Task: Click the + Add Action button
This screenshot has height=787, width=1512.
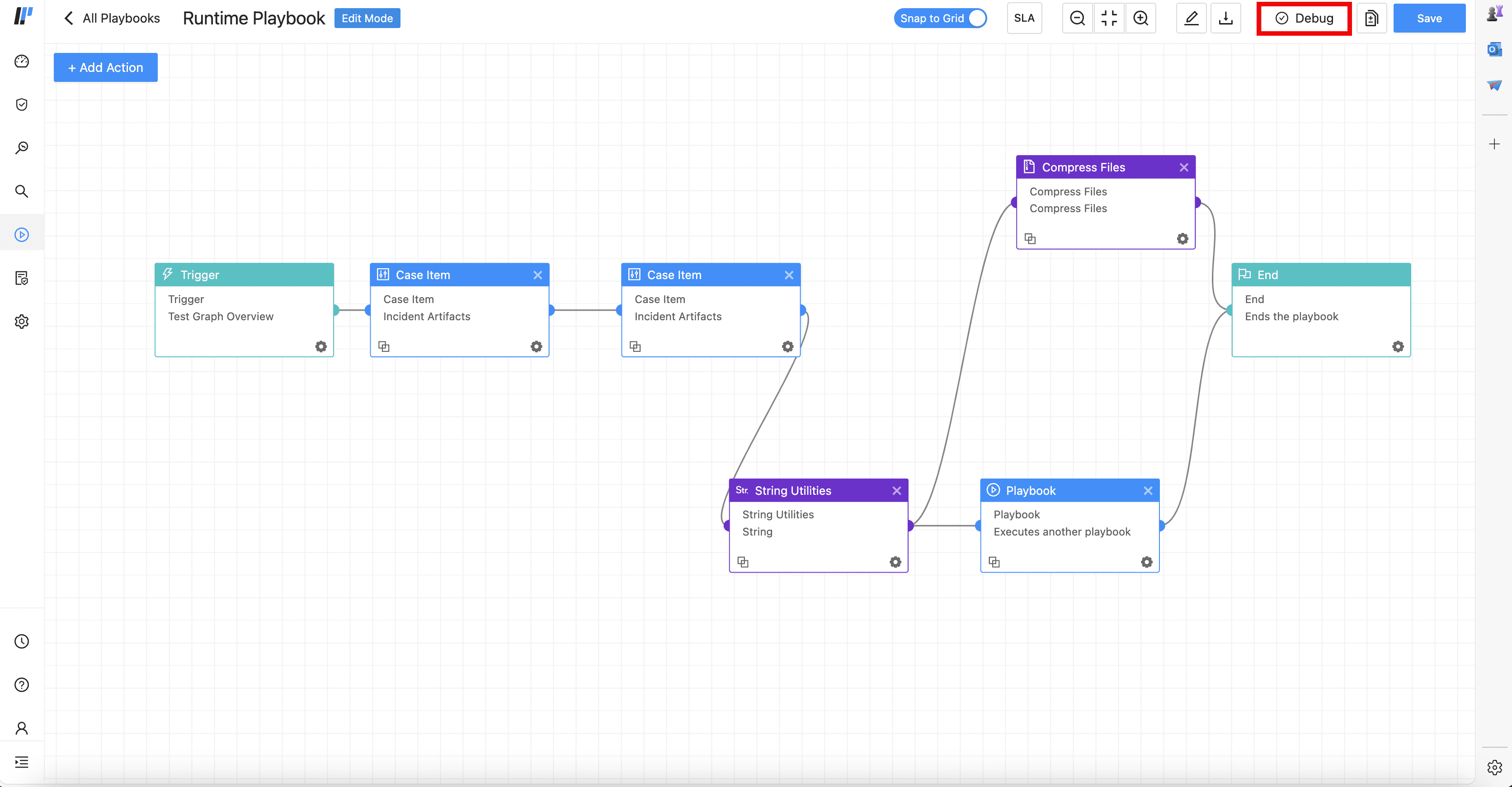Action: point(106,67)
